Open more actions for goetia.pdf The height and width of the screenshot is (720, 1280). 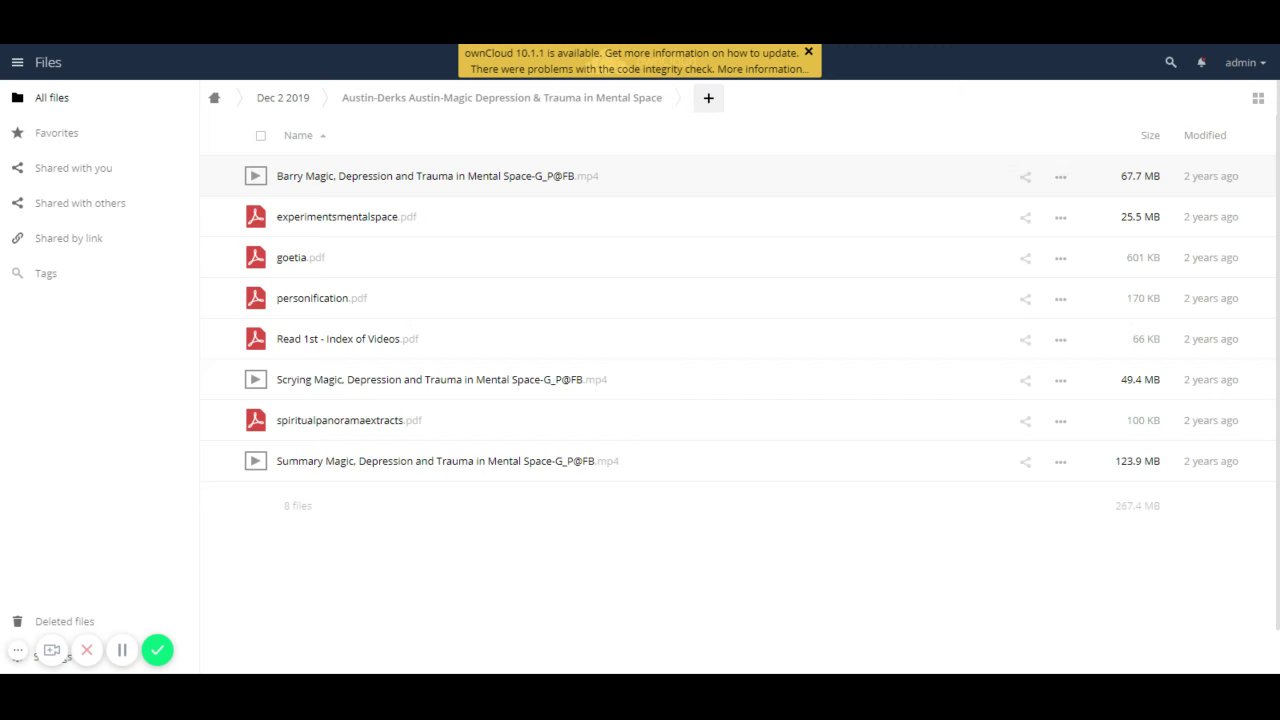click(1060, 258)
